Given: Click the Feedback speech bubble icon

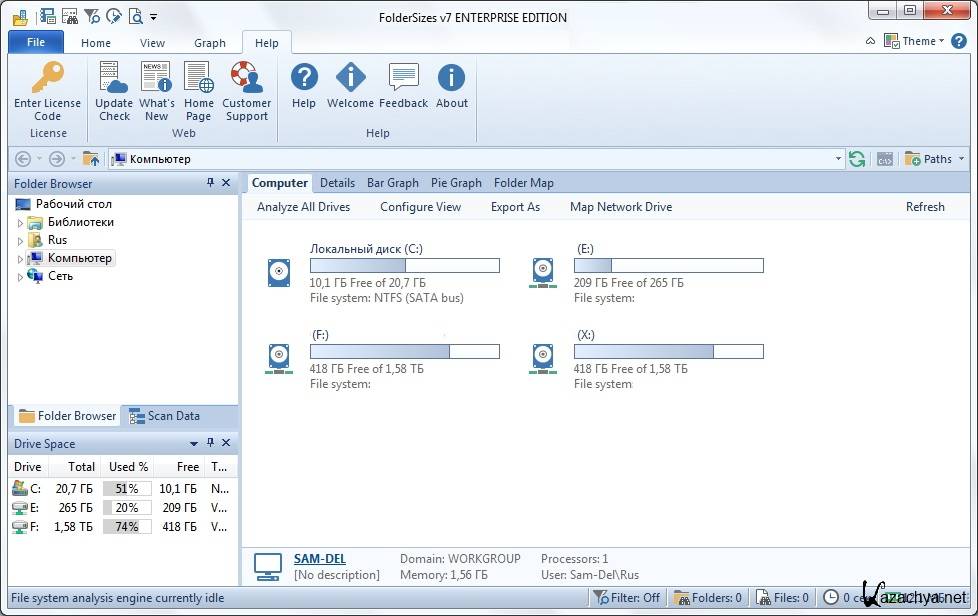Looking at the screenshot, I should pos(403,78).
